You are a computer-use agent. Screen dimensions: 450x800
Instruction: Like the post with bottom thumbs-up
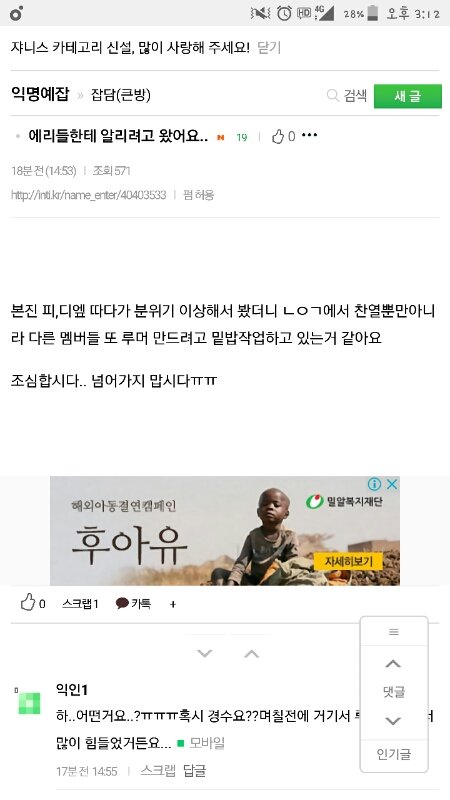28,603
